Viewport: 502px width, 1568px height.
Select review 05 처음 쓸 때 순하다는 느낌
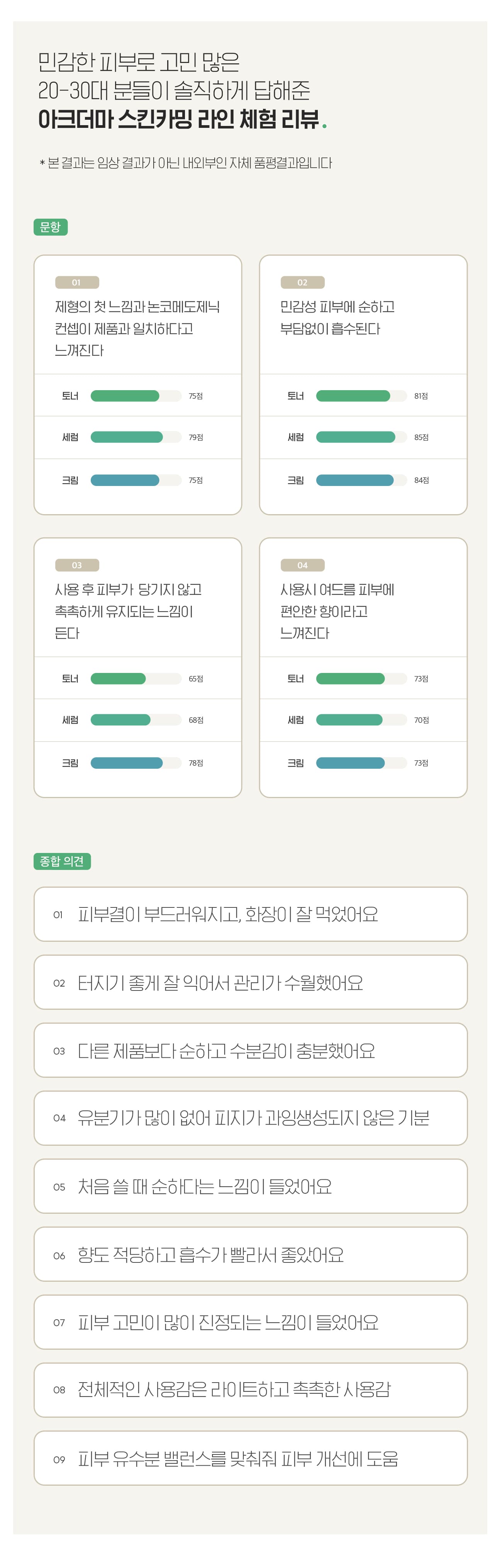(251, 1186)
